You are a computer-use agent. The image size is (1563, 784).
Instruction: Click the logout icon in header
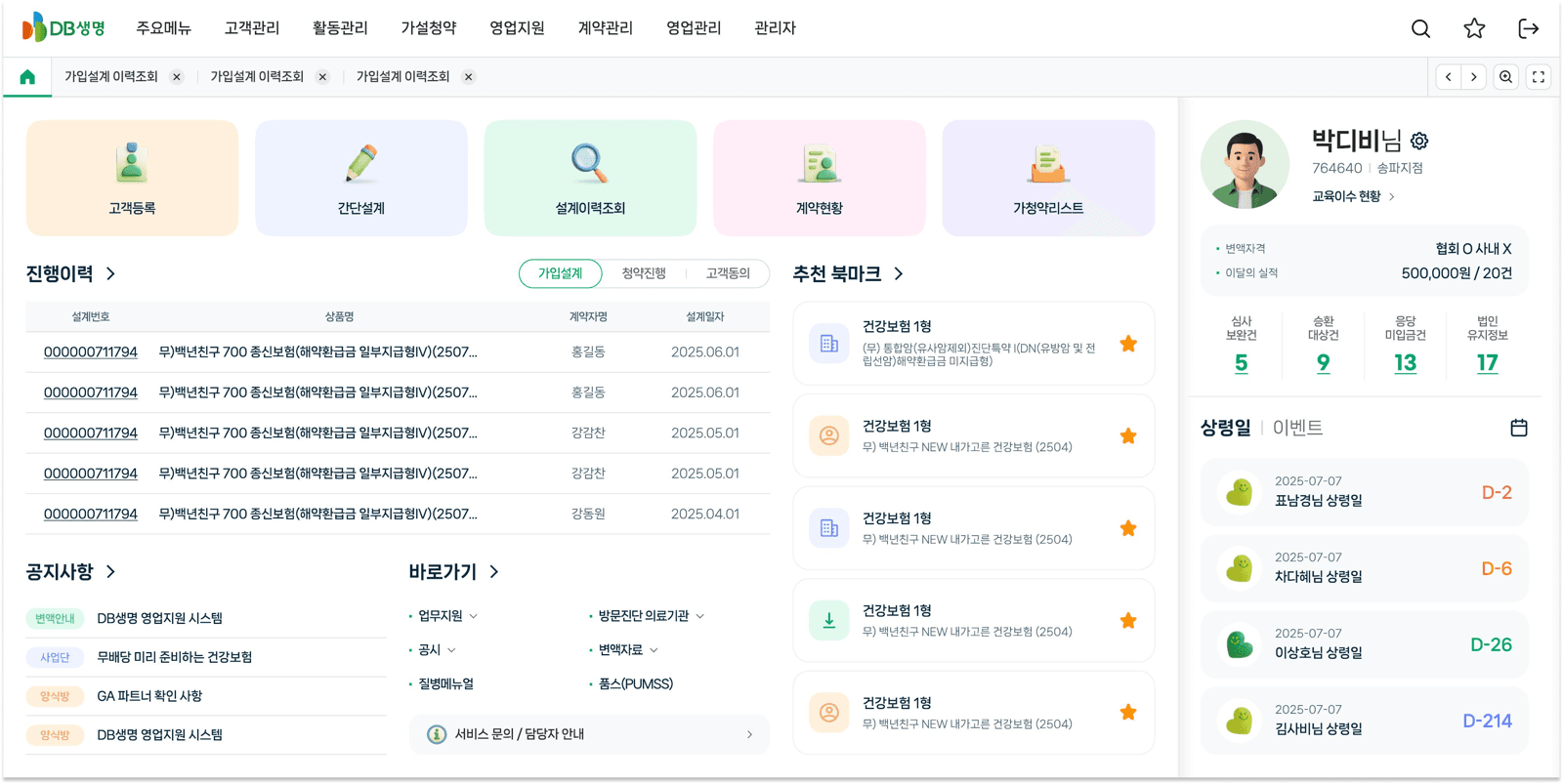coord(1529,29)
